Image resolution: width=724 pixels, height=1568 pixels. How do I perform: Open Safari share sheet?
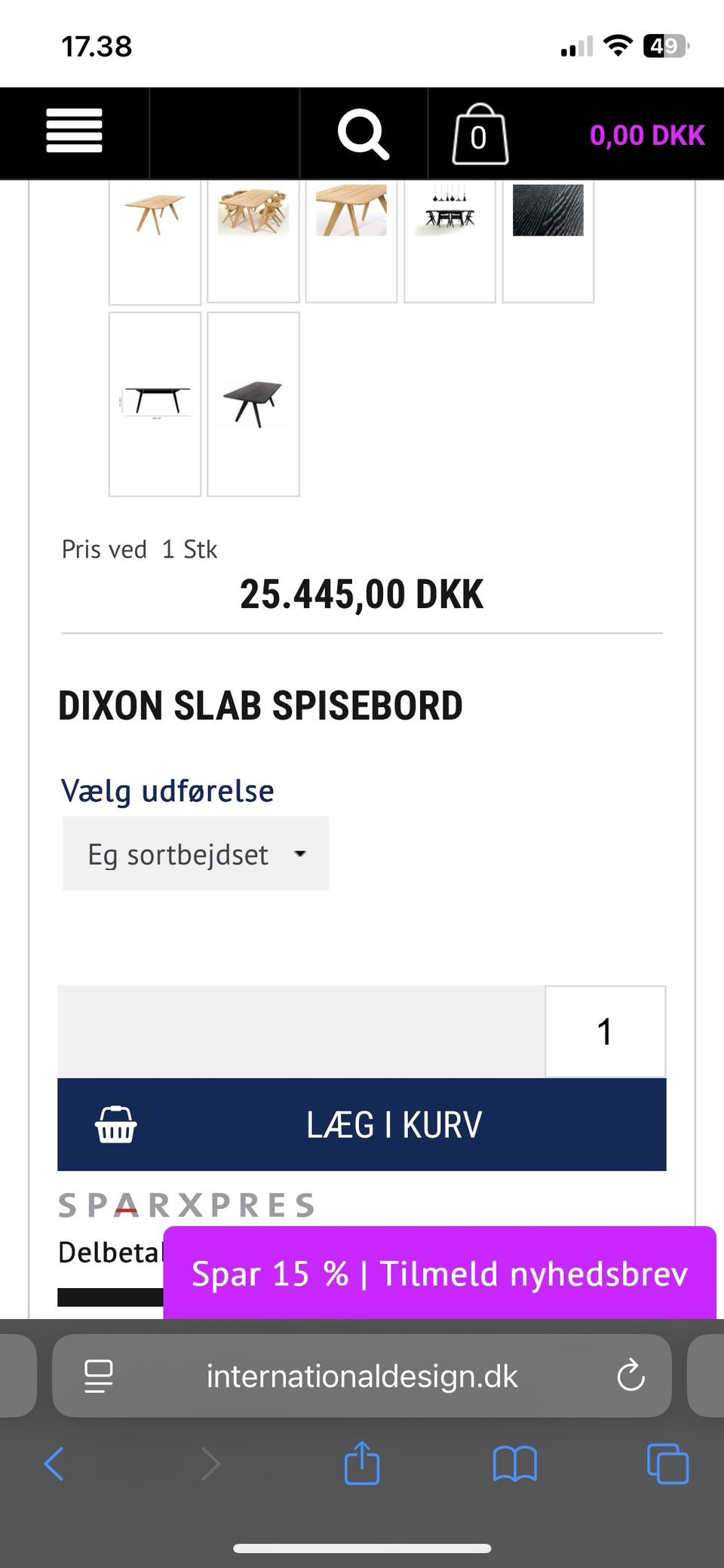tap(361, 1463)
